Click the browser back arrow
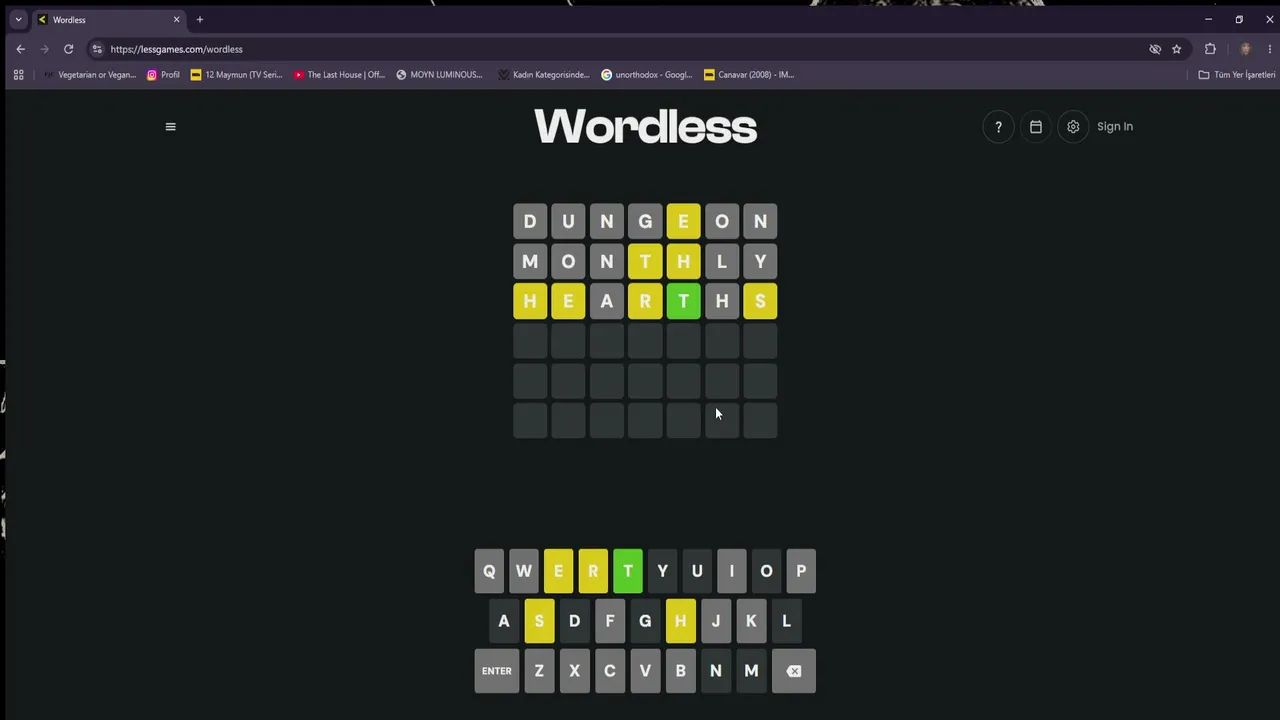 [20, 49]
